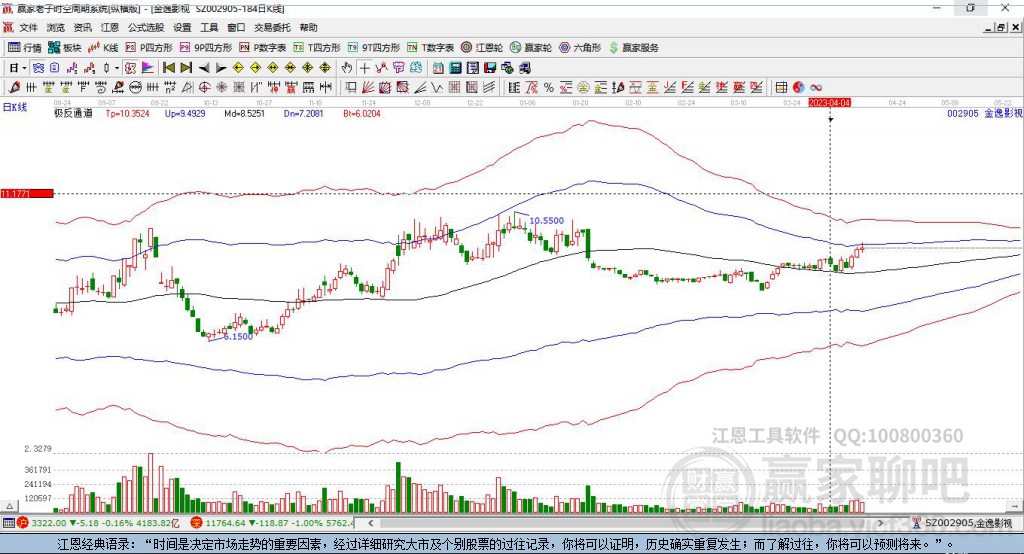Viewport: 1024px width, 554px height.
Task: Open the T数字表 tool
Action: tap(430, 48)
